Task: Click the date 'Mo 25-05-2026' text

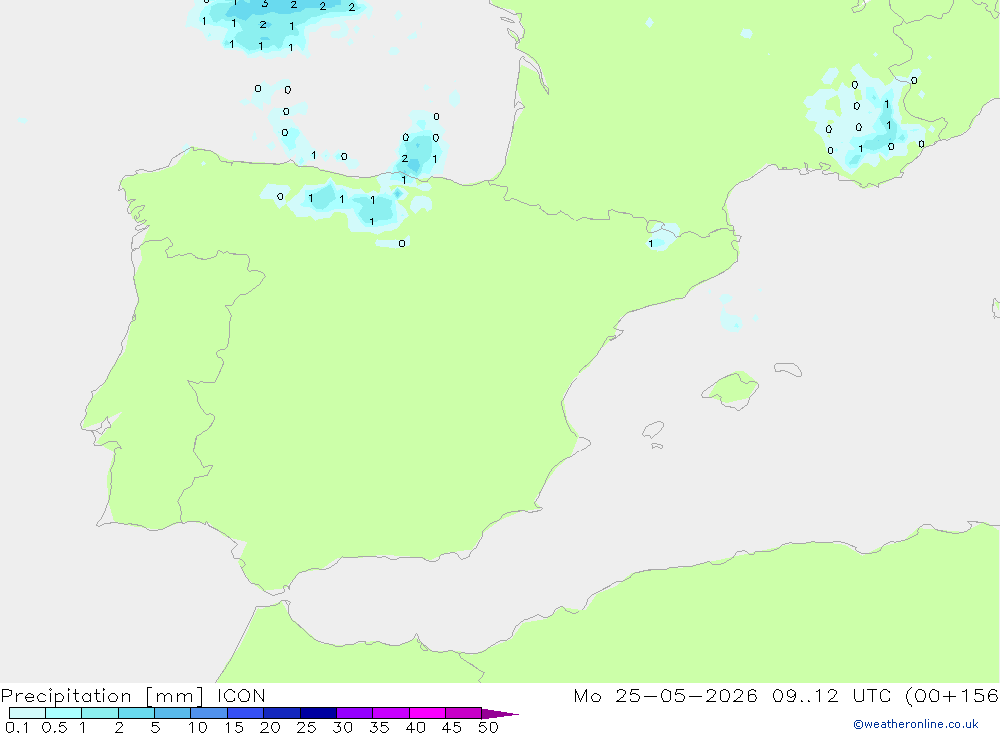Action: (x=666, y=695)
